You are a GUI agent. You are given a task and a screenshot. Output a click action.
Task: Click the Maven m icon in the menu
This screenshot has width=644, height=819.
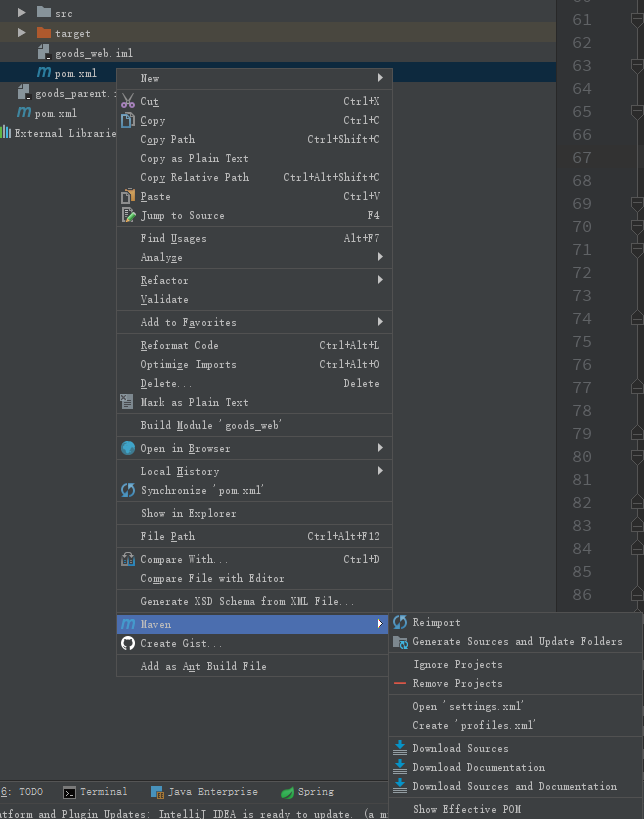(x=128, y=624)
